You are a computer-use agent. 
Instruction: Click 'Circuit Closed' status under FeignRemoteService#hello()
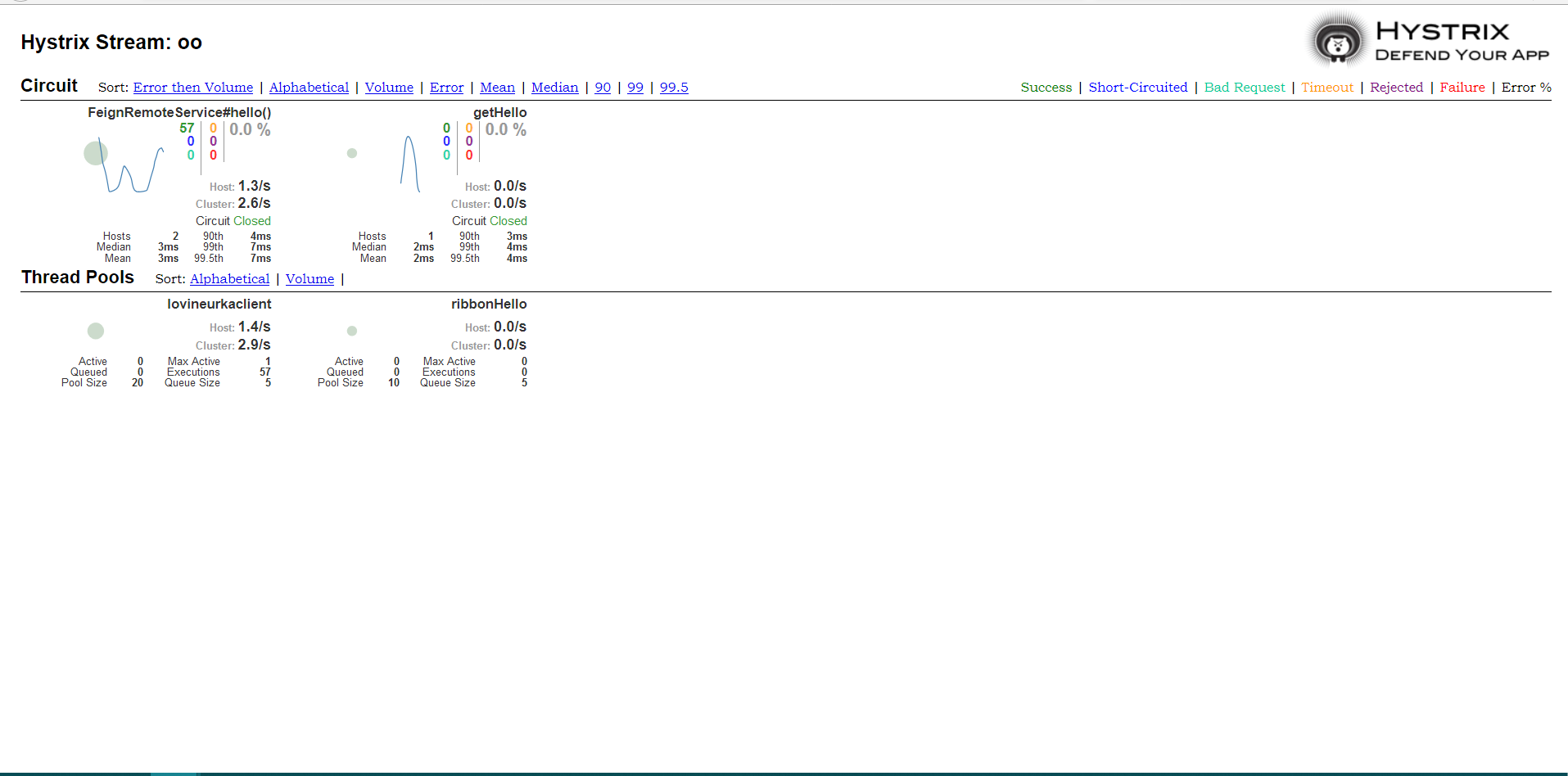click(233, 221)
